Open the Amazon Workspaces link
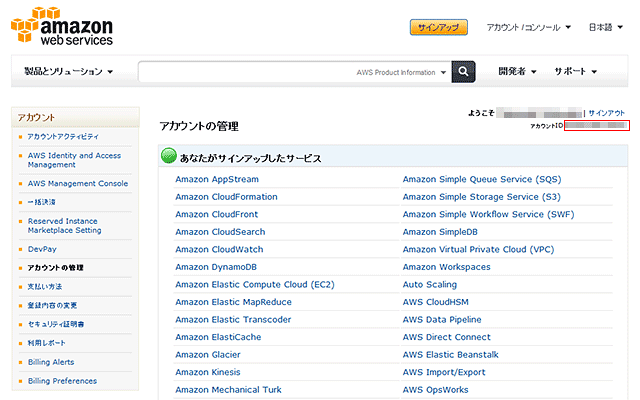The width and height of the screenshot is (640, 400). [447, 267]
